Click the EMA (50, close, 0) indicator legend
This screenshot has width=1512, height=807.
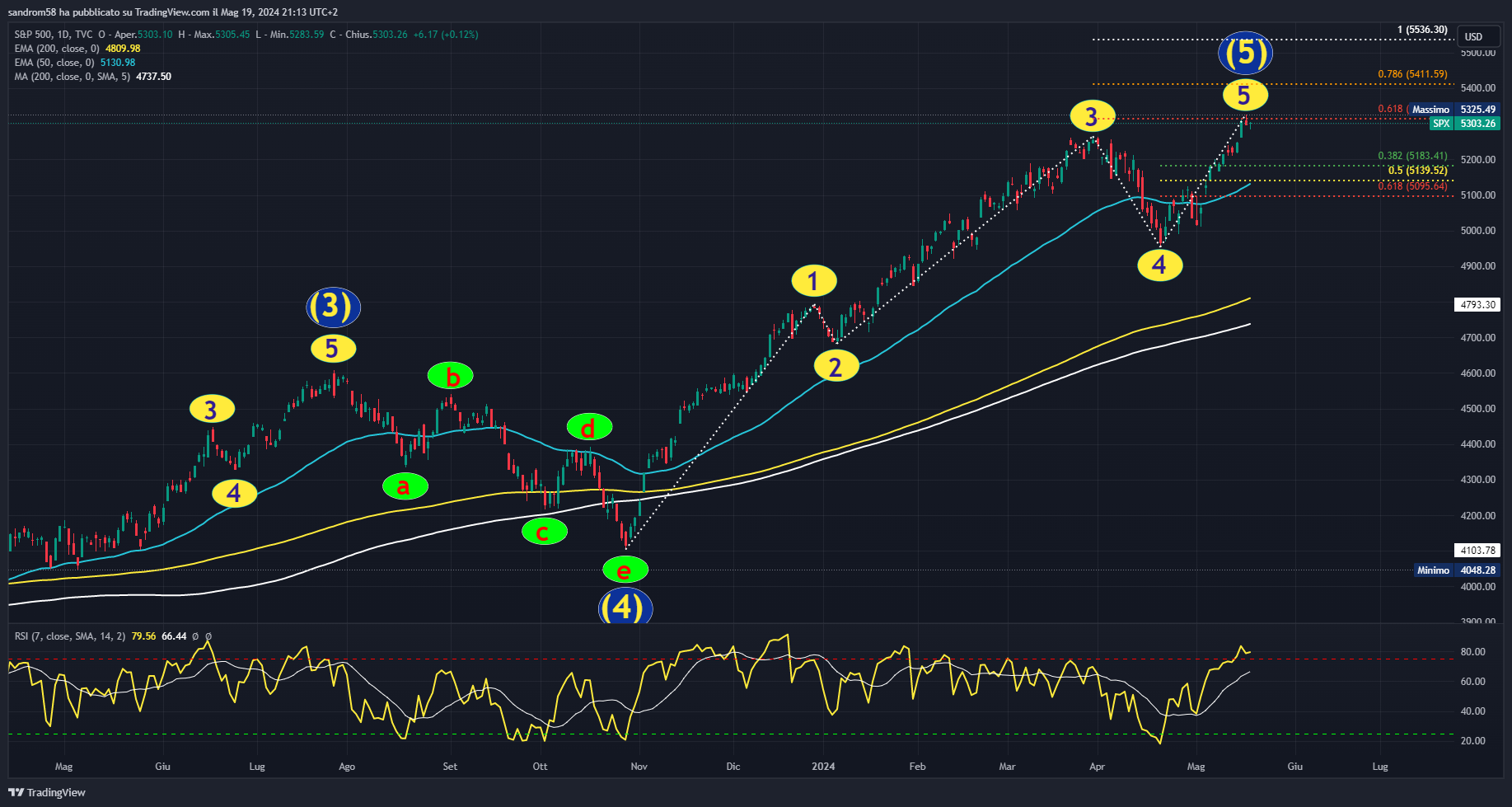click(x=54, y=63)
